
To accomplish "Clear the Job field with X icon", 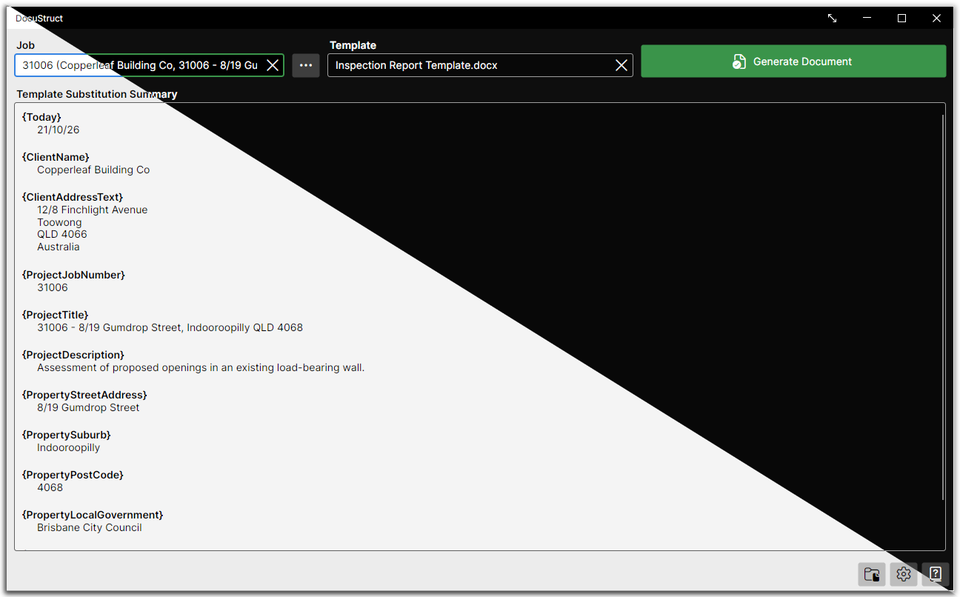I will pos(273,66).
